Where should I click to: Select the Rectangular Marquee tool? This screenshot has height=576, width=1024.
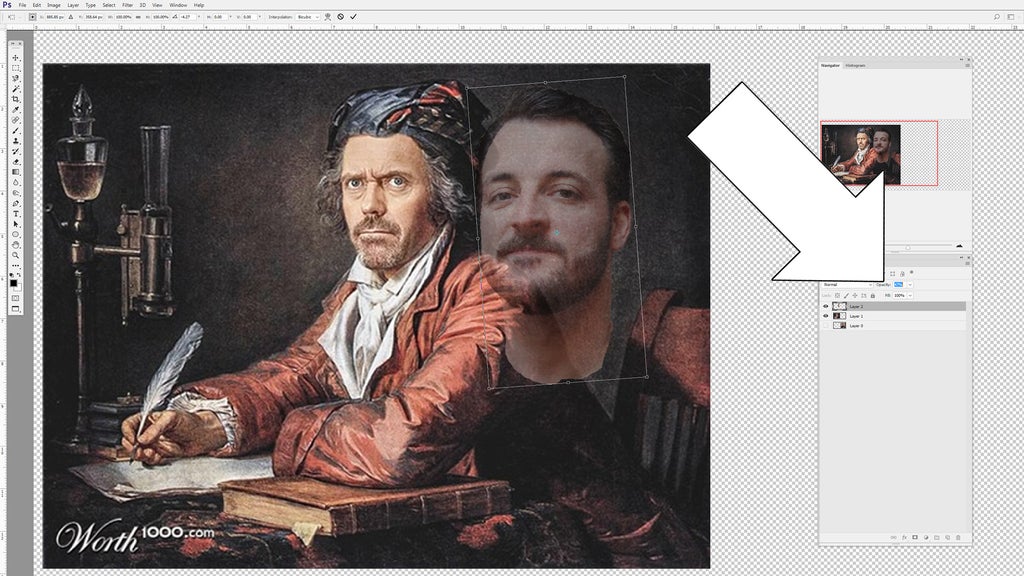pos(16,69)
